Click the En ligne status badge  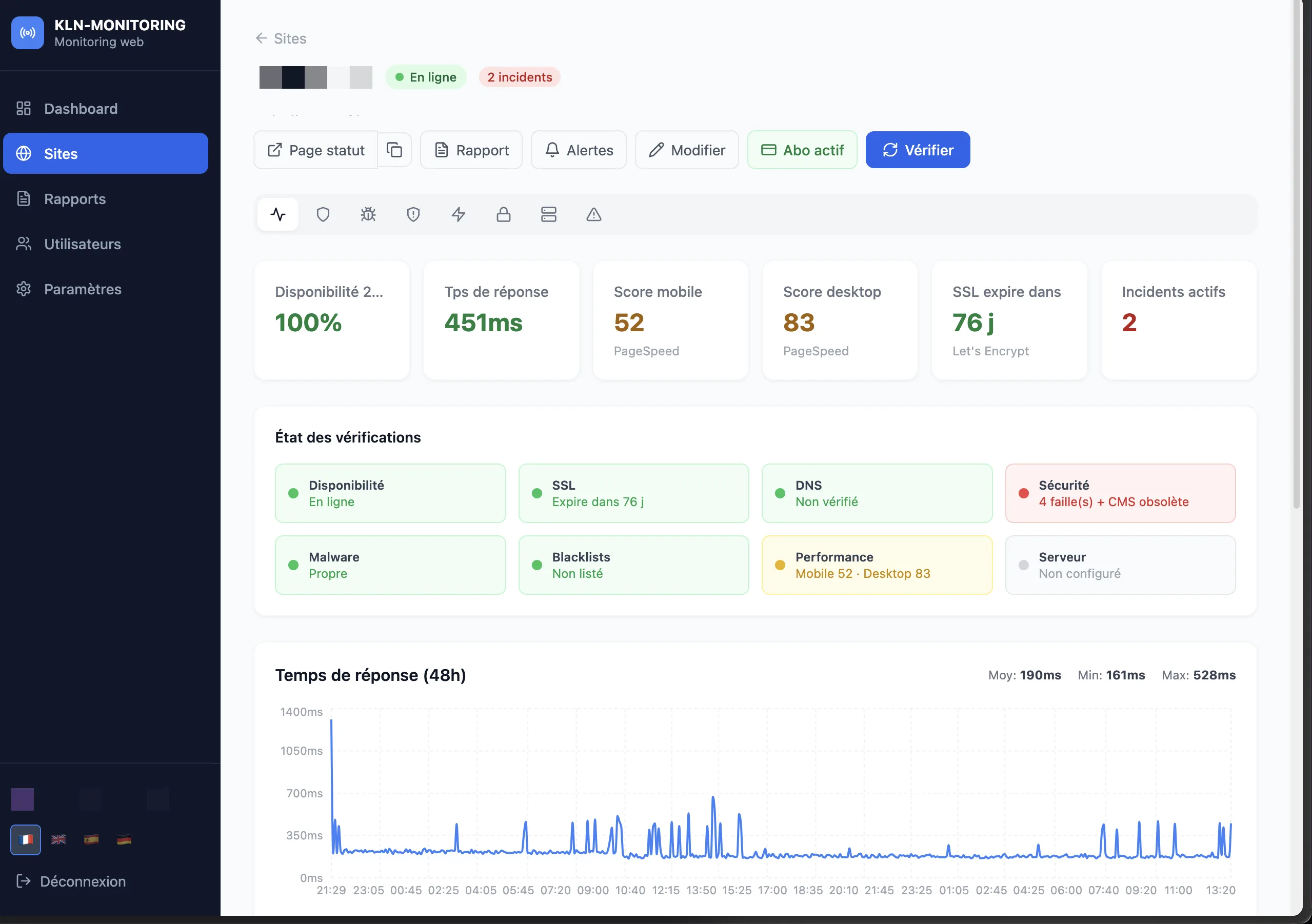426,77
